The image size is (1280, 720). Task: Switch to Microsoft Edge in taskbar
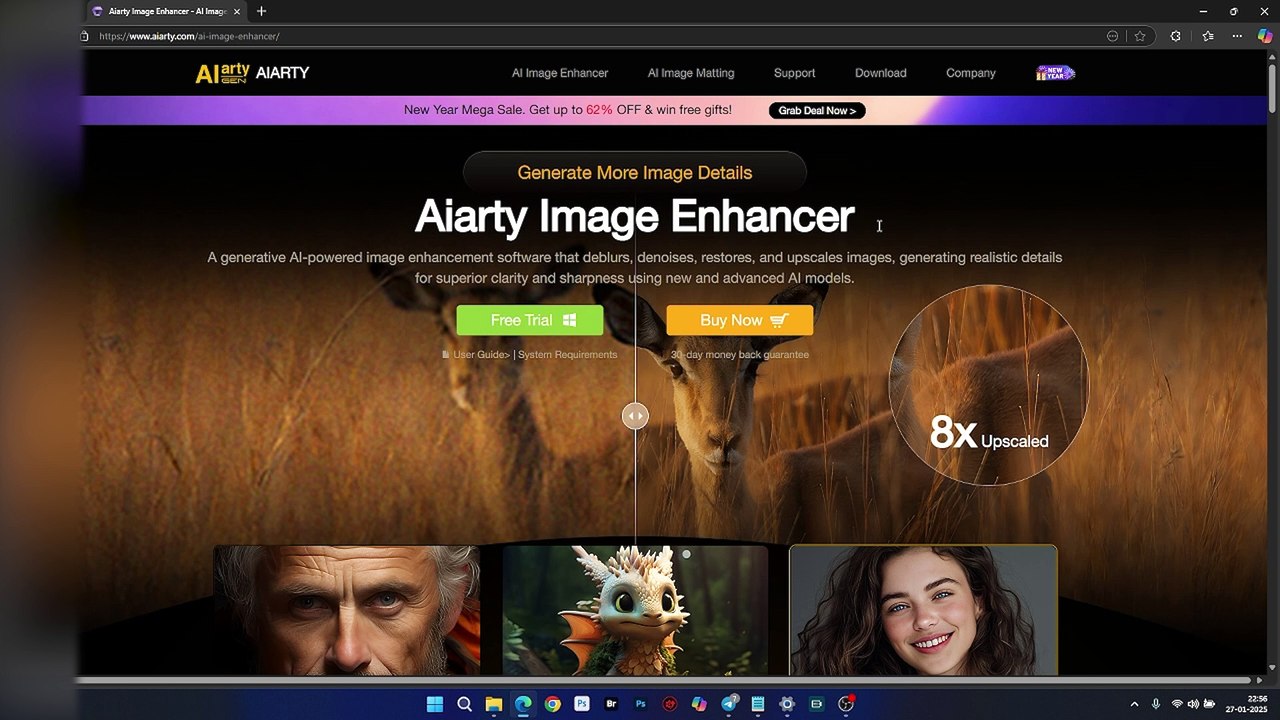point(523,704)
